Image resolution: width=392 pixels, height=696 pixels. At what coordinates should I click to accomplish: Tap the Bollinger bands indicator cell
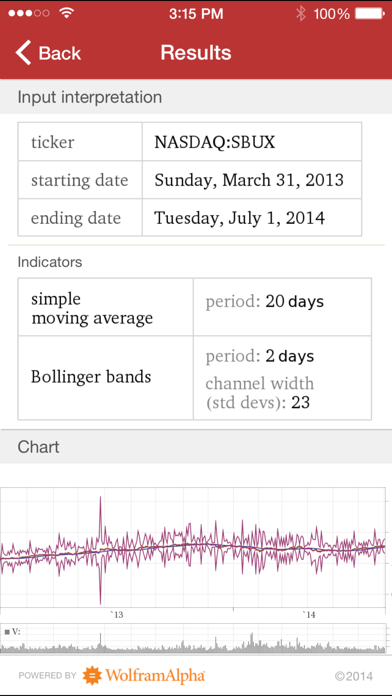106,378
